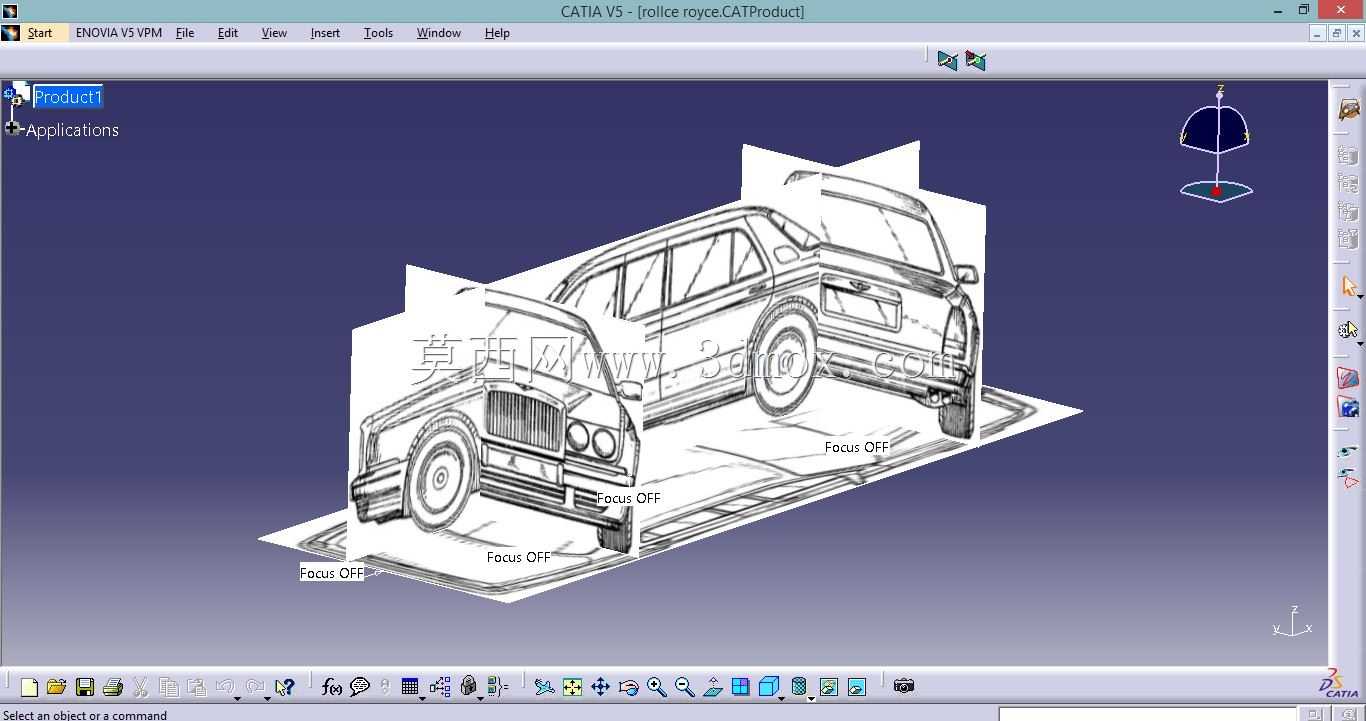1366x721 pixels.
Task: Open dropdown arrow beside Design Table icon
Action: pyautogui.click(x=422, y=698)
